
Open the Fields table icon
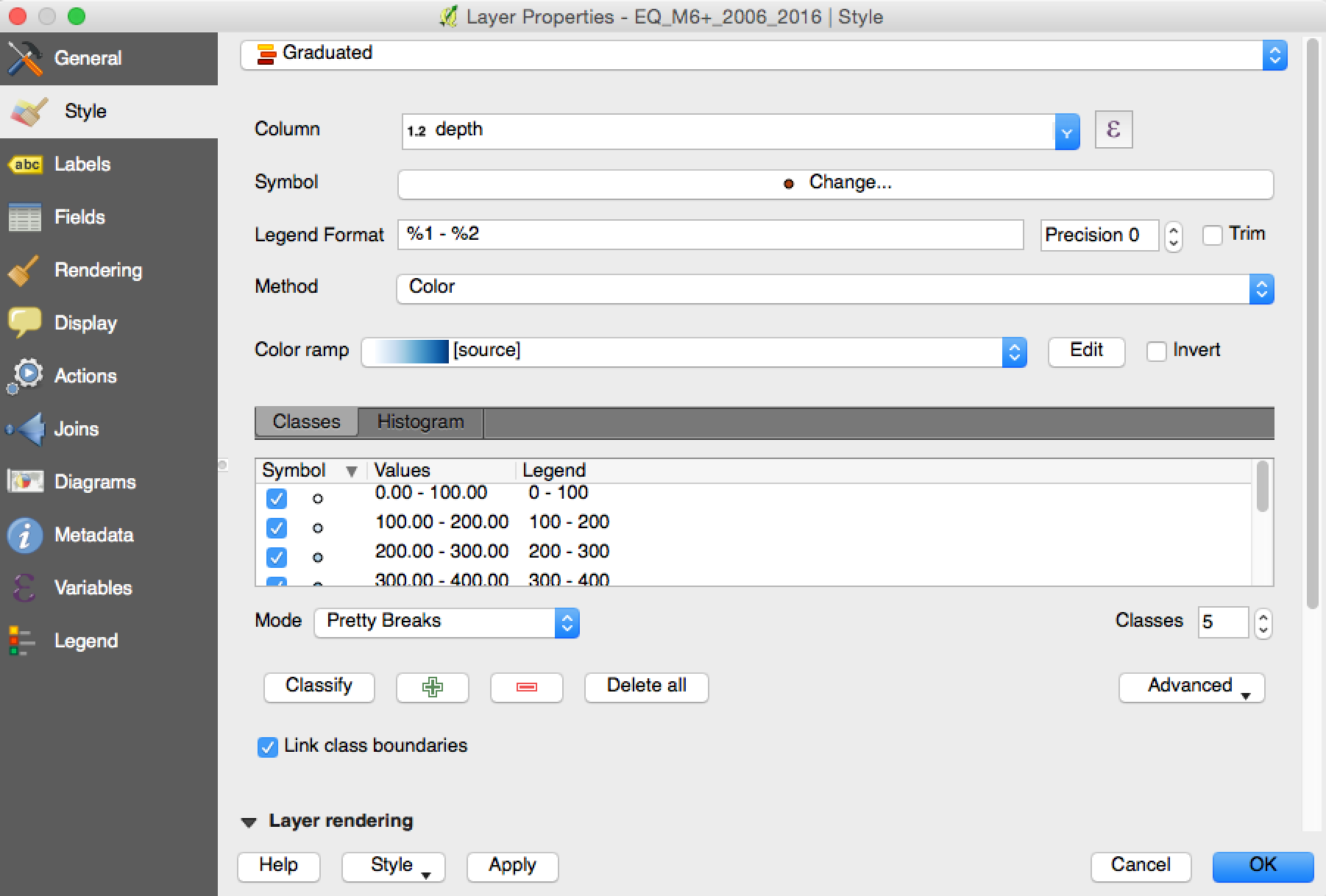[25, 217]
